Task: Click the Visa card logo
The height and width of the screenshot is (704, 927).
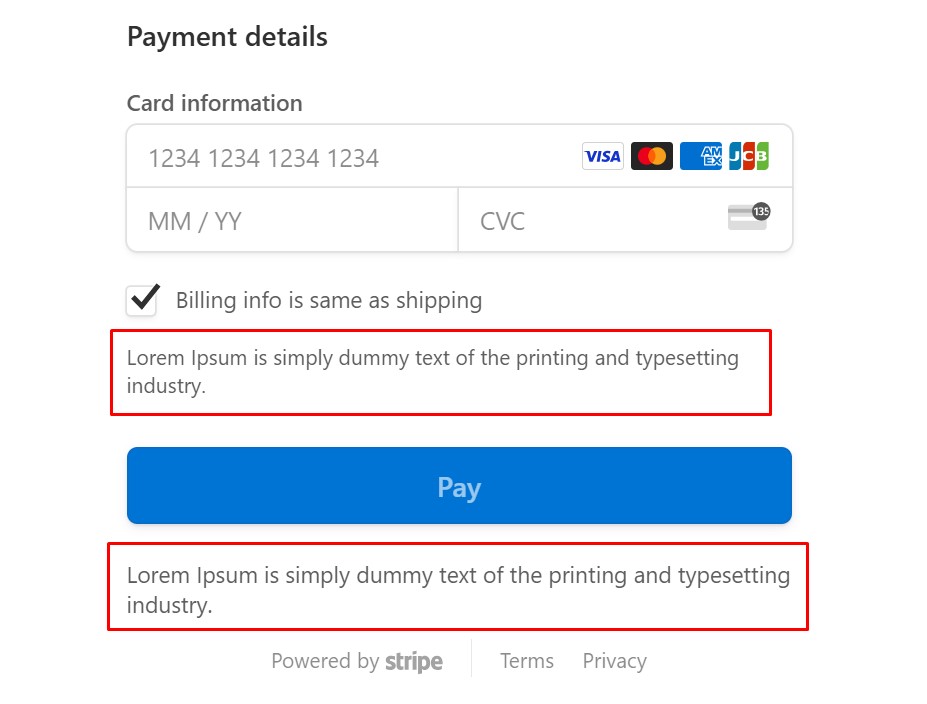Action: pyautogui.click(x=602, y=156)
